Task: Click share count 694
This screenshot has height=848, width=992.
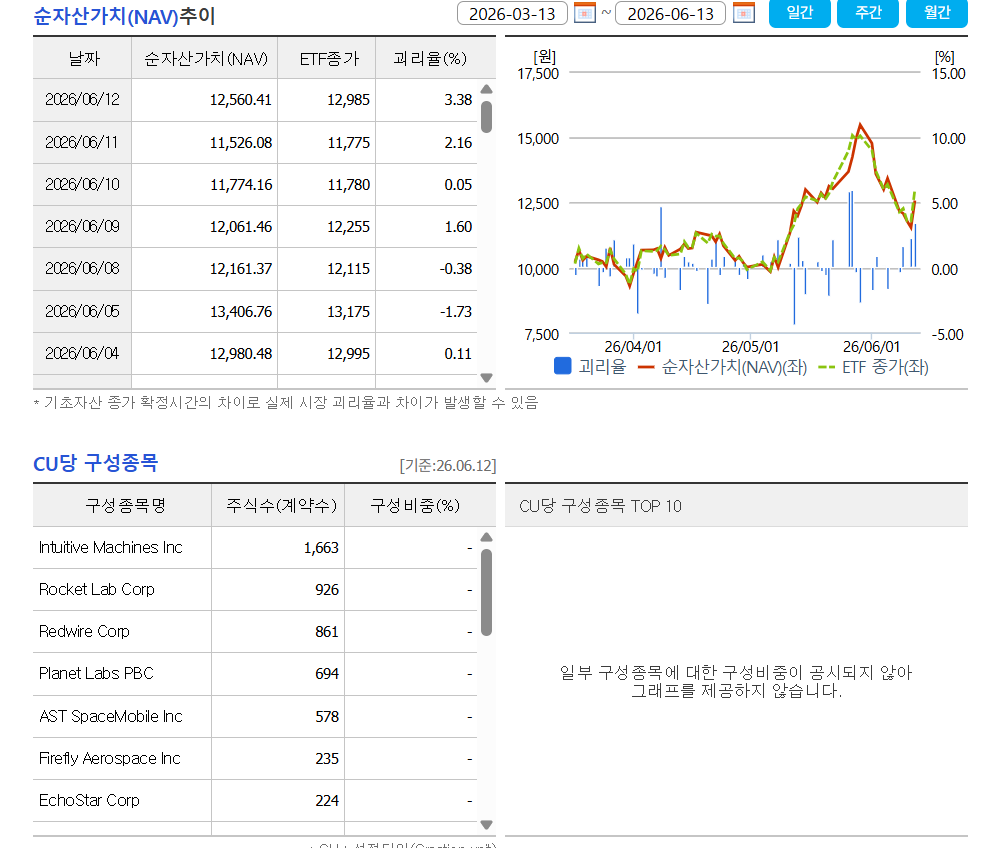Action: click(x=327, y=674)
